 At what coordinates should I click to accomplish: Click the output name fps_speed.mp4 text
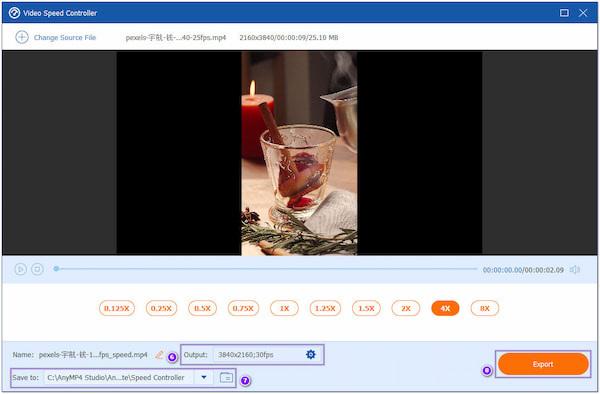[93, 355]
